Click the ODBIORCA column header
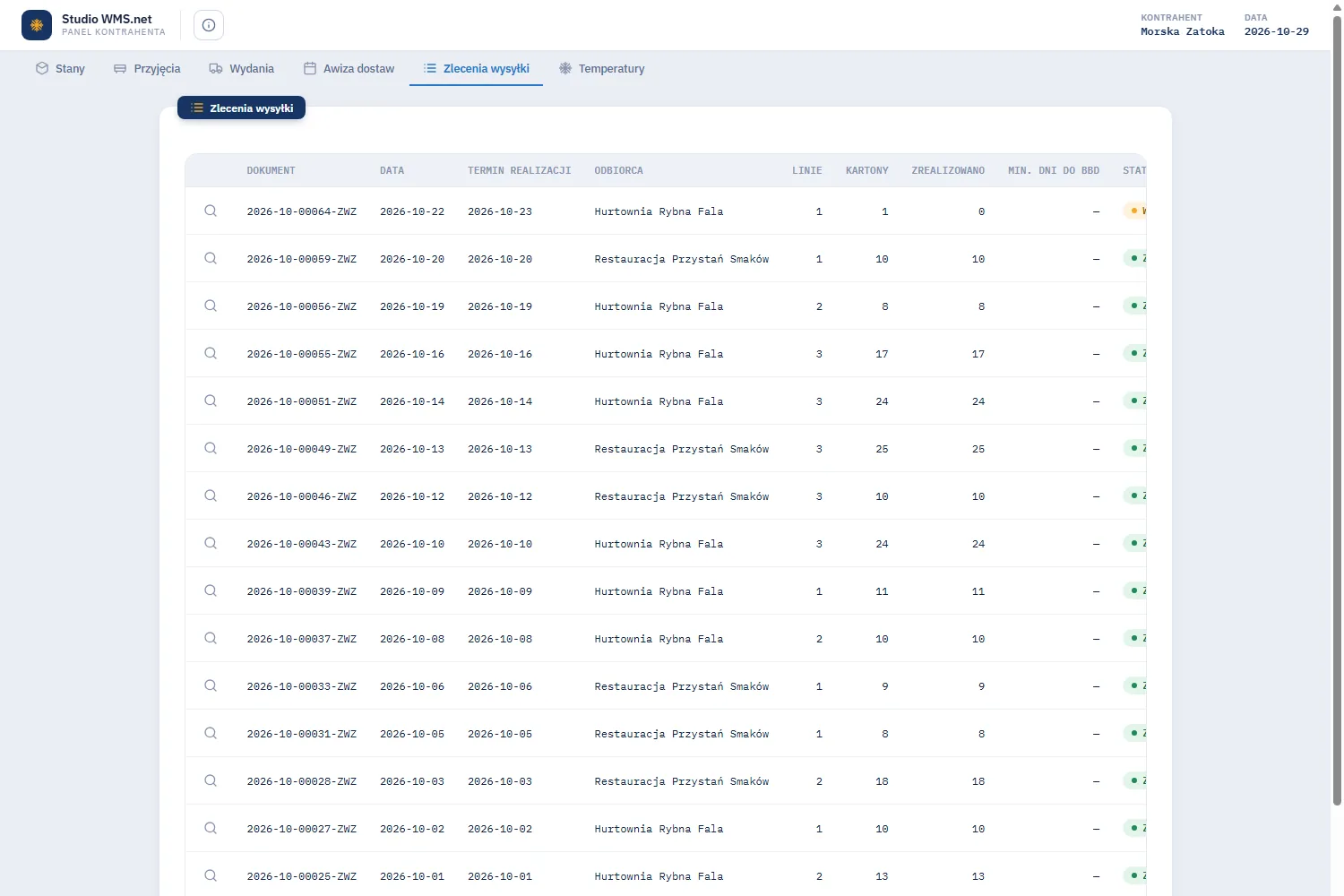The width and height of the screenshot is (1344, 896). (619, 170)
